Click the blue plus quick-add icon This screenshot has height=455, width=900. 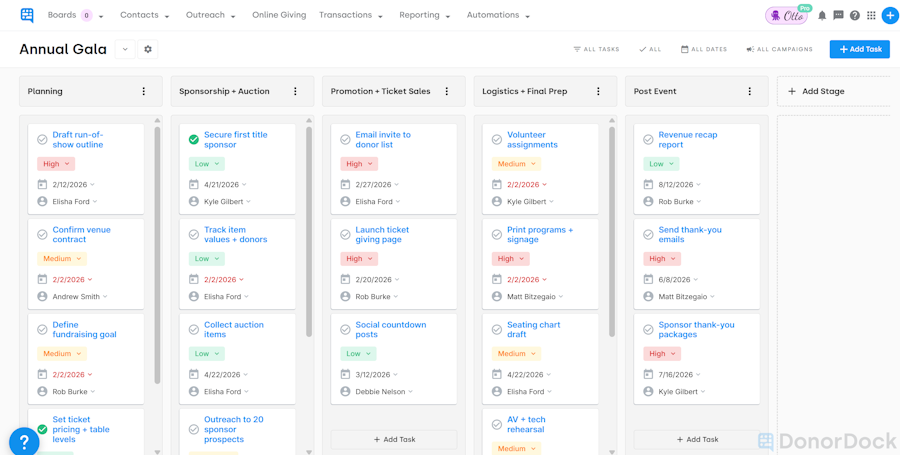889,16
